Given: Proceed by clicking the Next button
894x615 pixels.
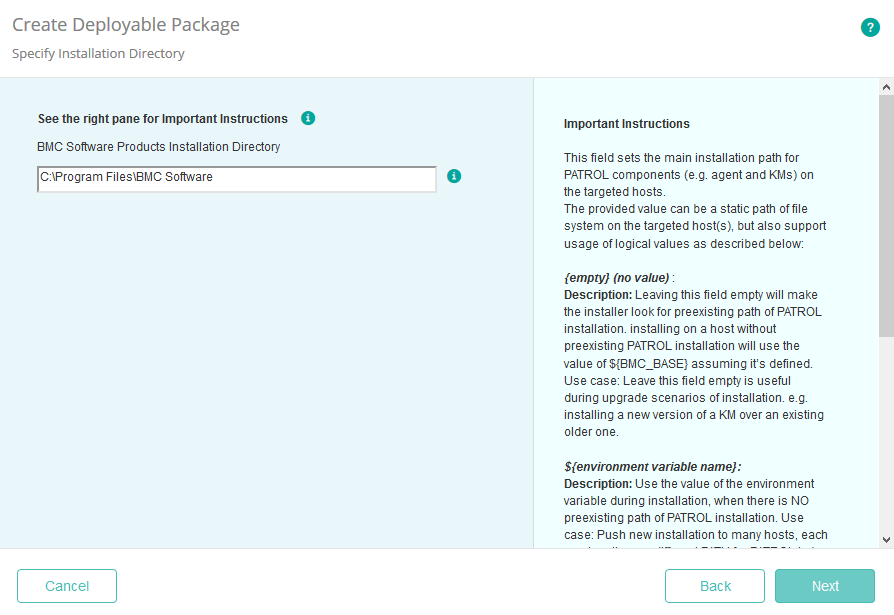Looking at the screenshot, I should click(x=824, y=586).
